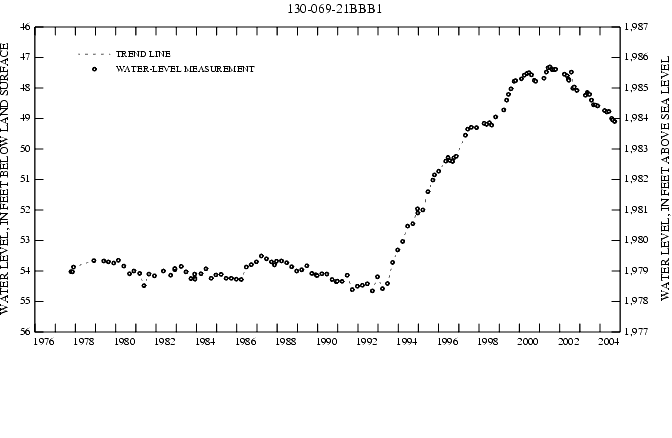Click the right axis title WATER LEVEL ABOVE SEA LEVEL
672x438 pixels.
pos(665,179)
